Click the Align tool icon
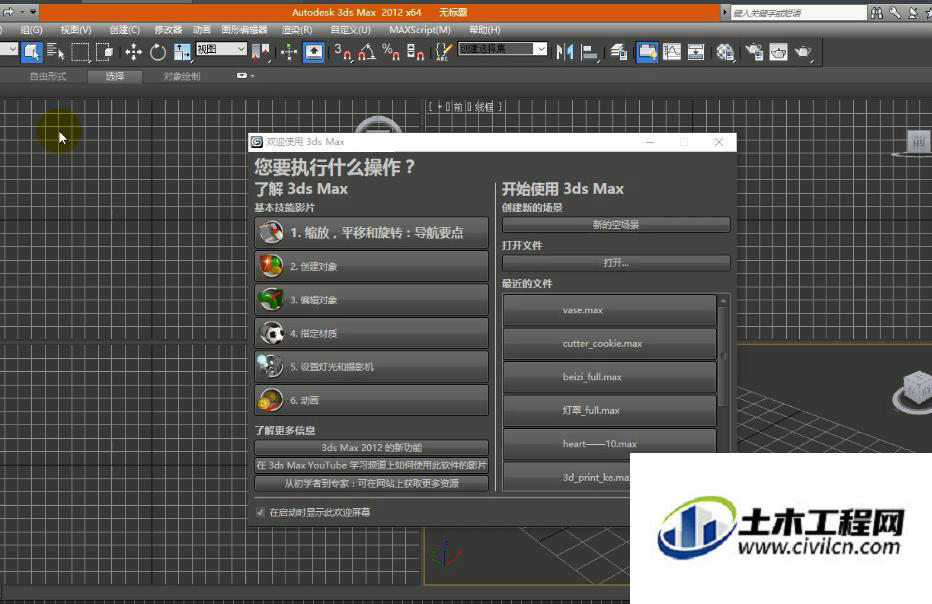The height and width of the screenshot is (604, 932). (x=589, y=52)
